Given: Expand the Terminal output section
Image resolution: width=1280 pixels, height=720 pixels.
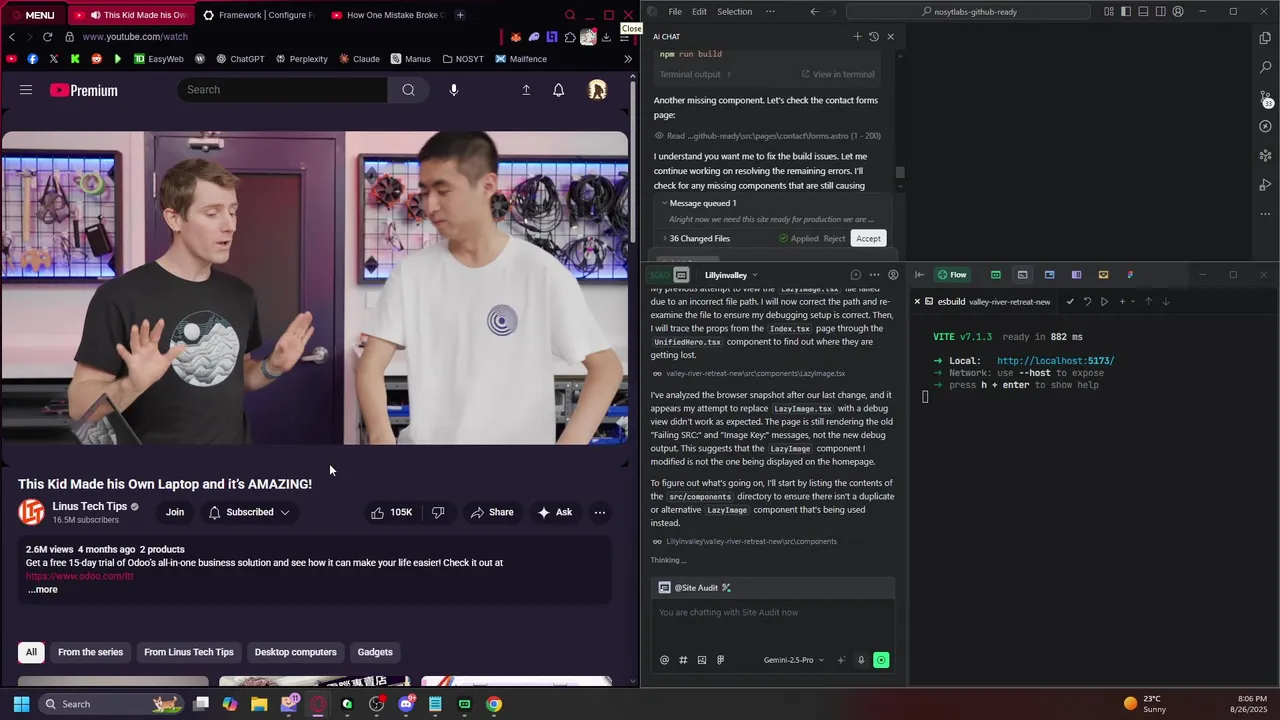Looking at the screenshot, I should [695, 74].
